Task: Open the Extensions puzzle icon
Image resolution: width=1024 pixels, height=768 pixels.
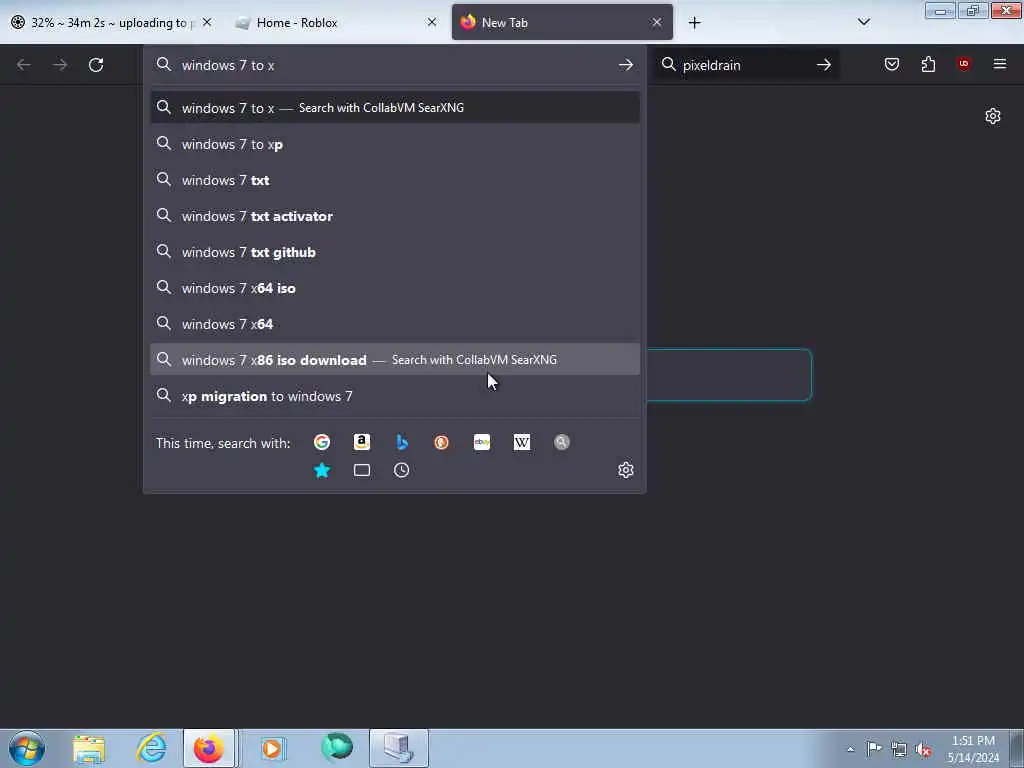Action: tap(928, 64)
